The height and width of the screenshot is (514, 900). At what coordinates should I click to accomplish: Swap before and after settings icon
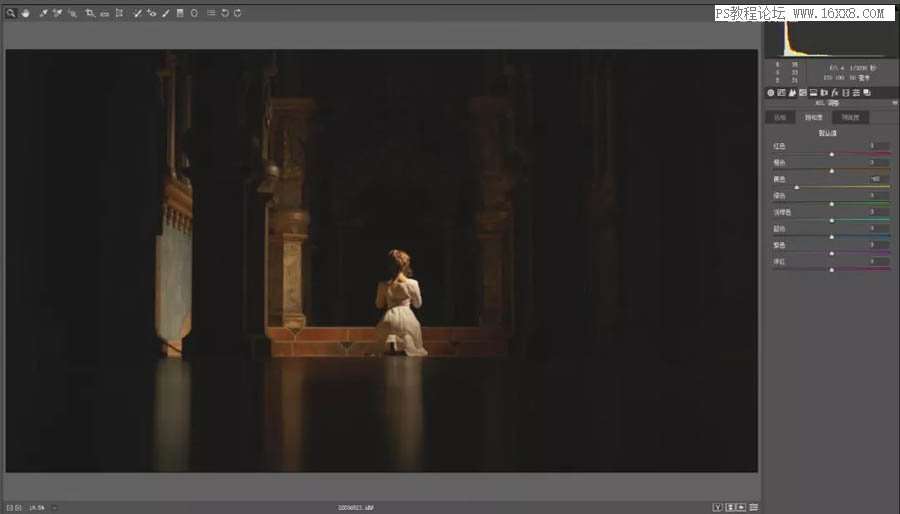point(731,507)
